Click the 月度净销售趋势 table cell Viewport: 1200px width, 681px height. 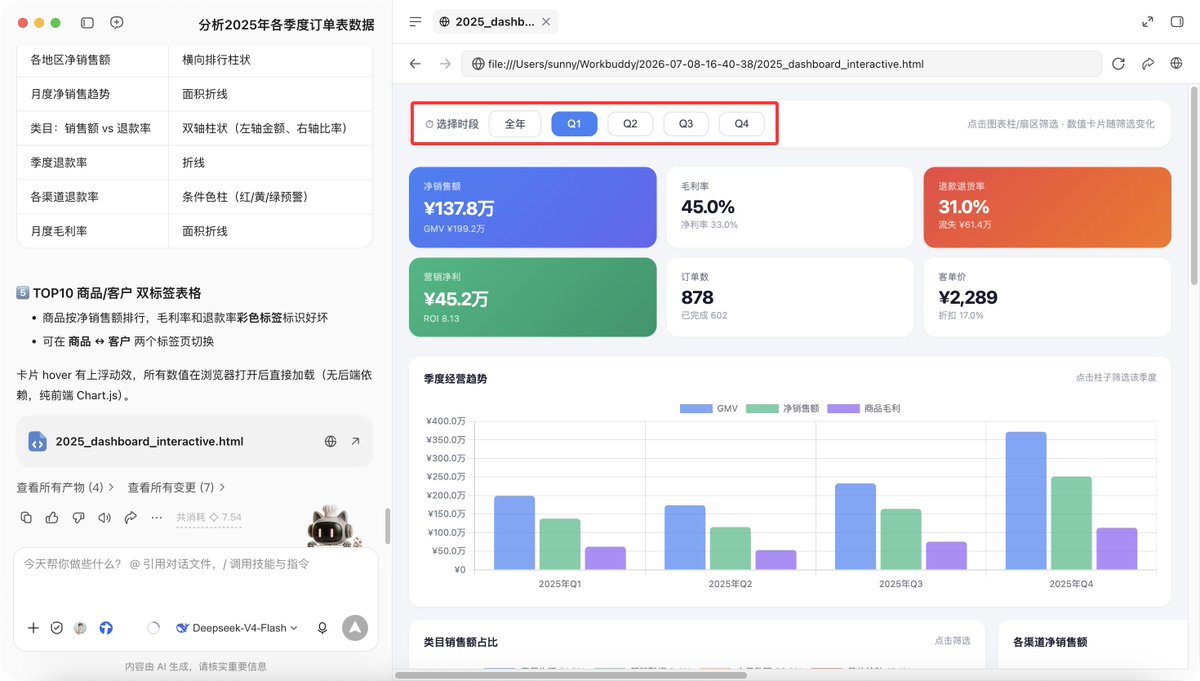point(92,94)
